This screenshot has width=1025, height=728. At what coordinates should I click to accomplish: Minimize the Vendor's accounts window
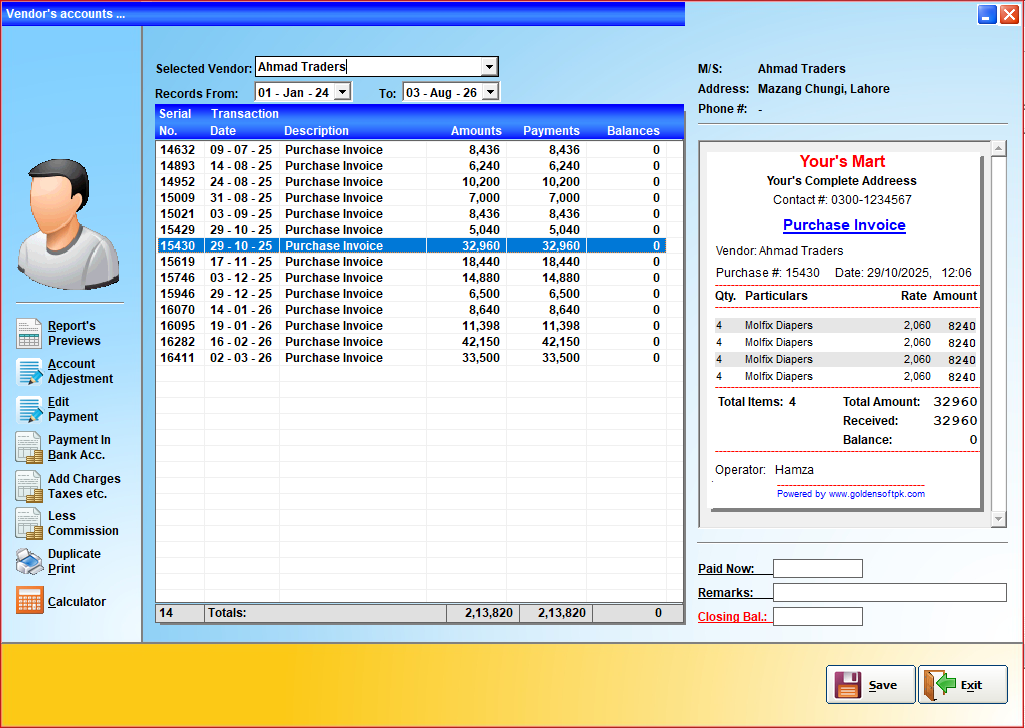987,14
